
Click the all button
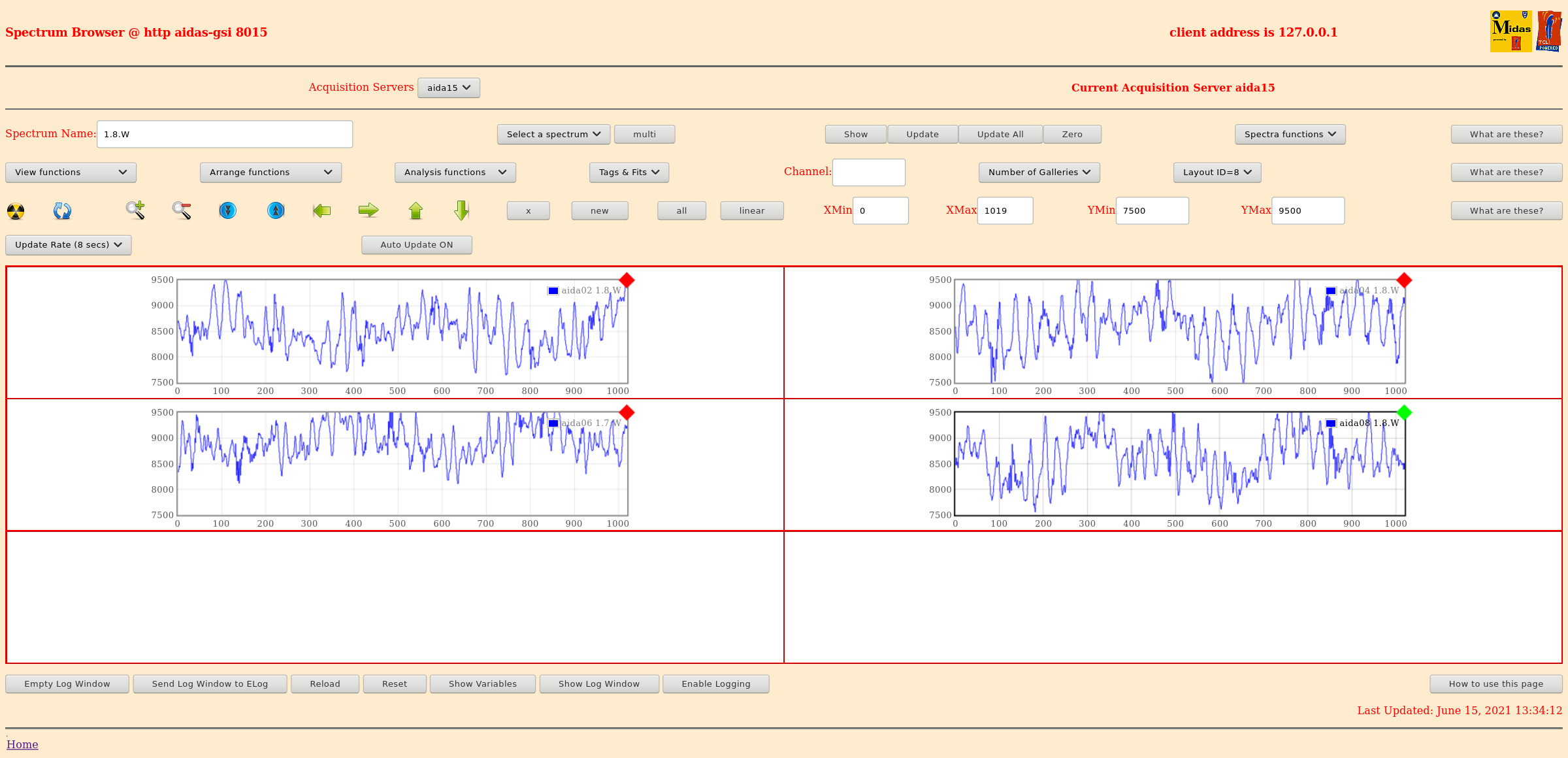(x=681, y=210)
